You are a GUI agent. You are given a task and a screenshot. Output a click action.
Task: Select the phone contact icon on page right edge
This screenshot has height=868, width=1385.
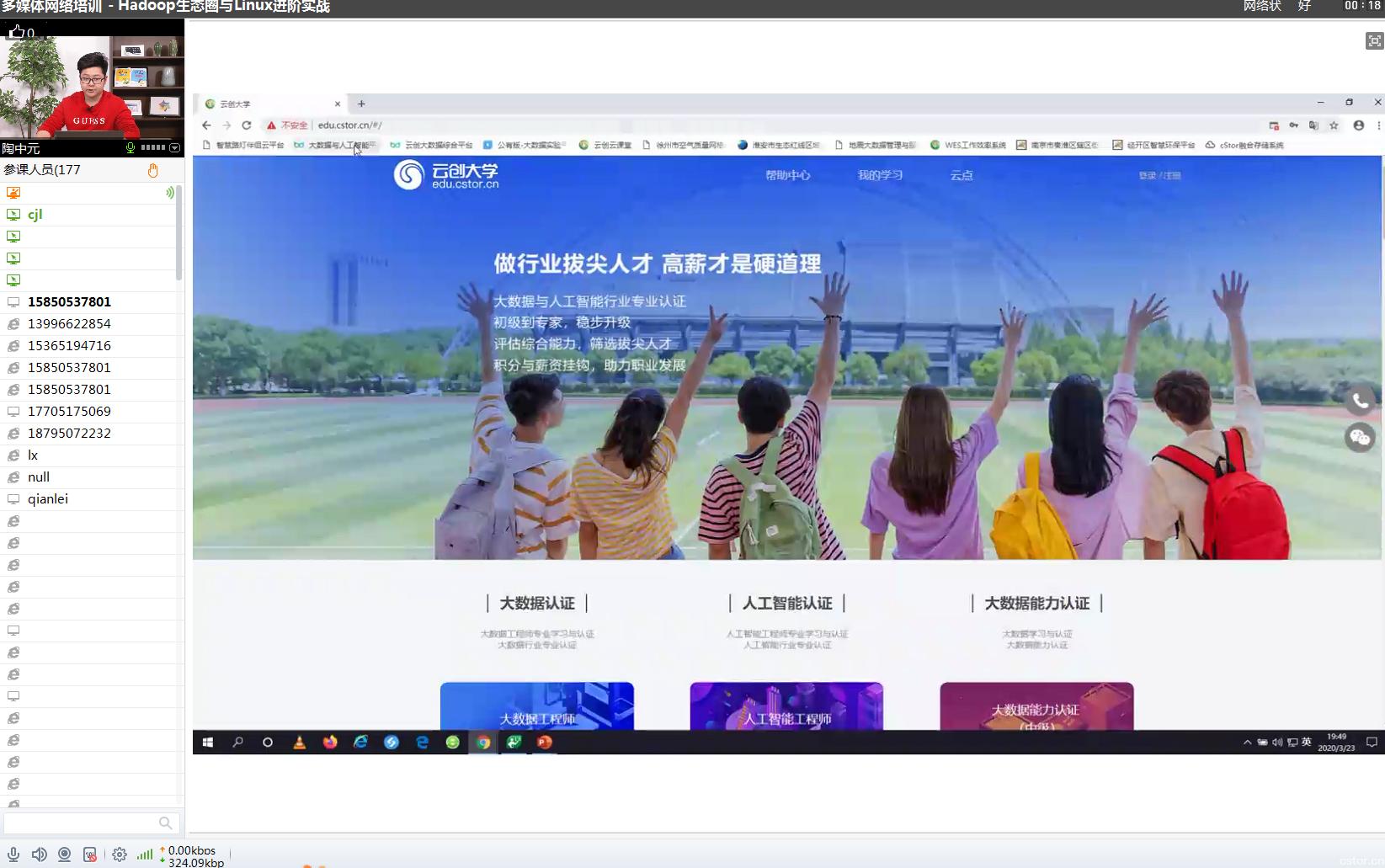pyautogui.click(x=1360, y=400)
